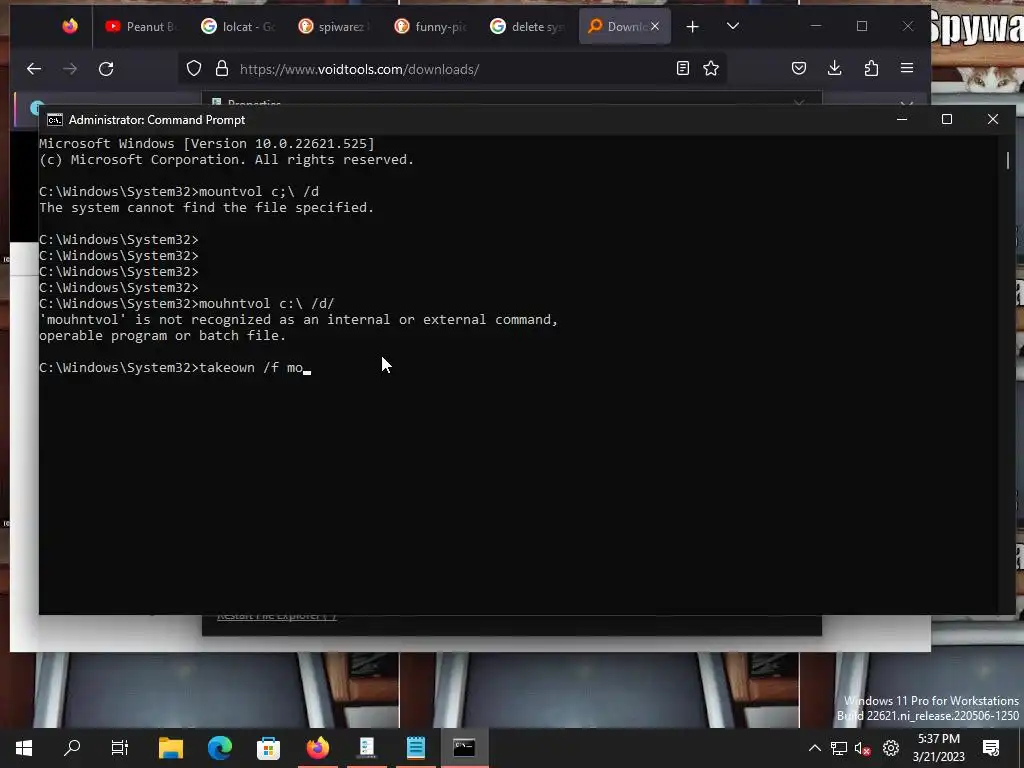Click the text 'mouhntvol c:\ /d/'

(266, 304)
